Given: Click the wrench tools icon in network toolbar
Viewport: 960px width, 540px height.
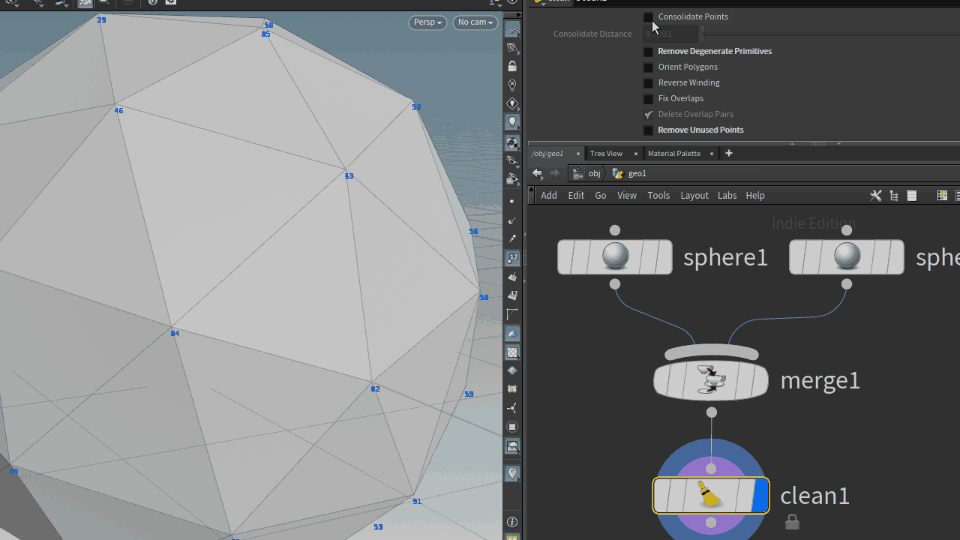Looking at the screenshot, I should 876,196.
